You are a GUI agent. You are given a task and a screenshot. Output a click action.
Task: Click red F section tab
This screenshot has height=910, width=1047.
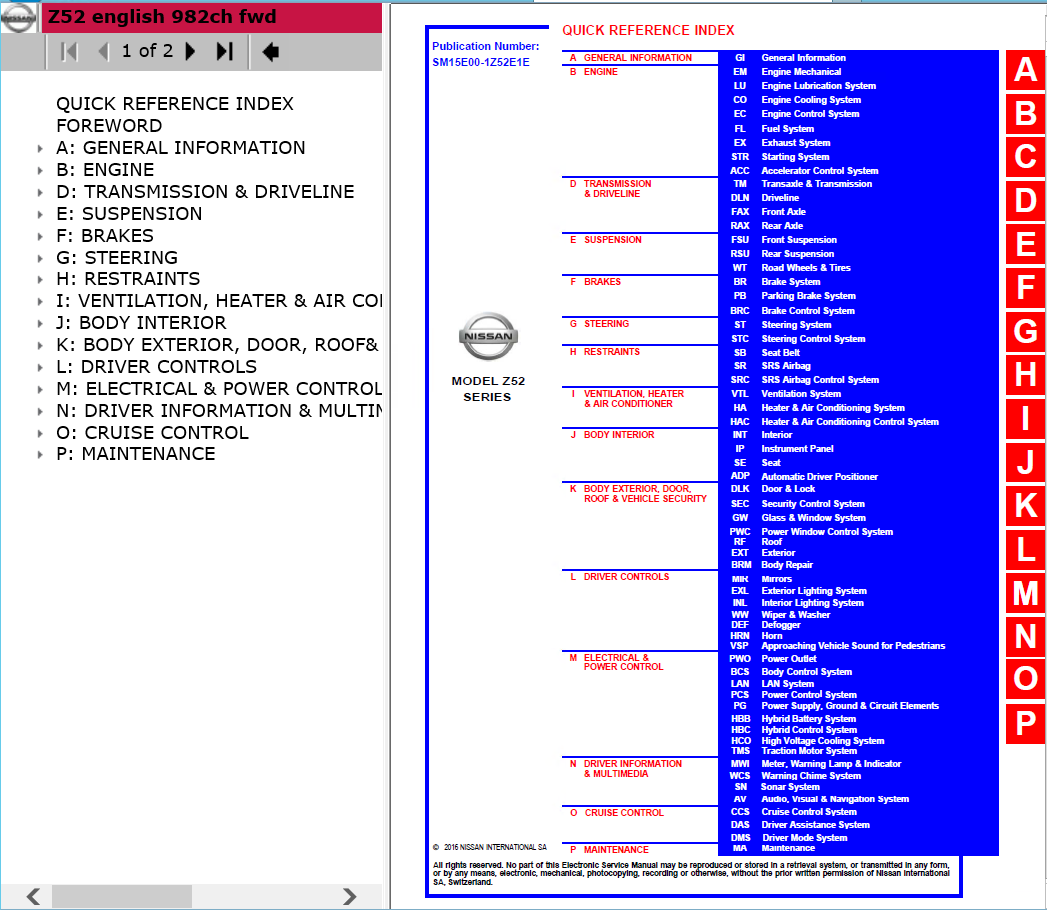1026,287
